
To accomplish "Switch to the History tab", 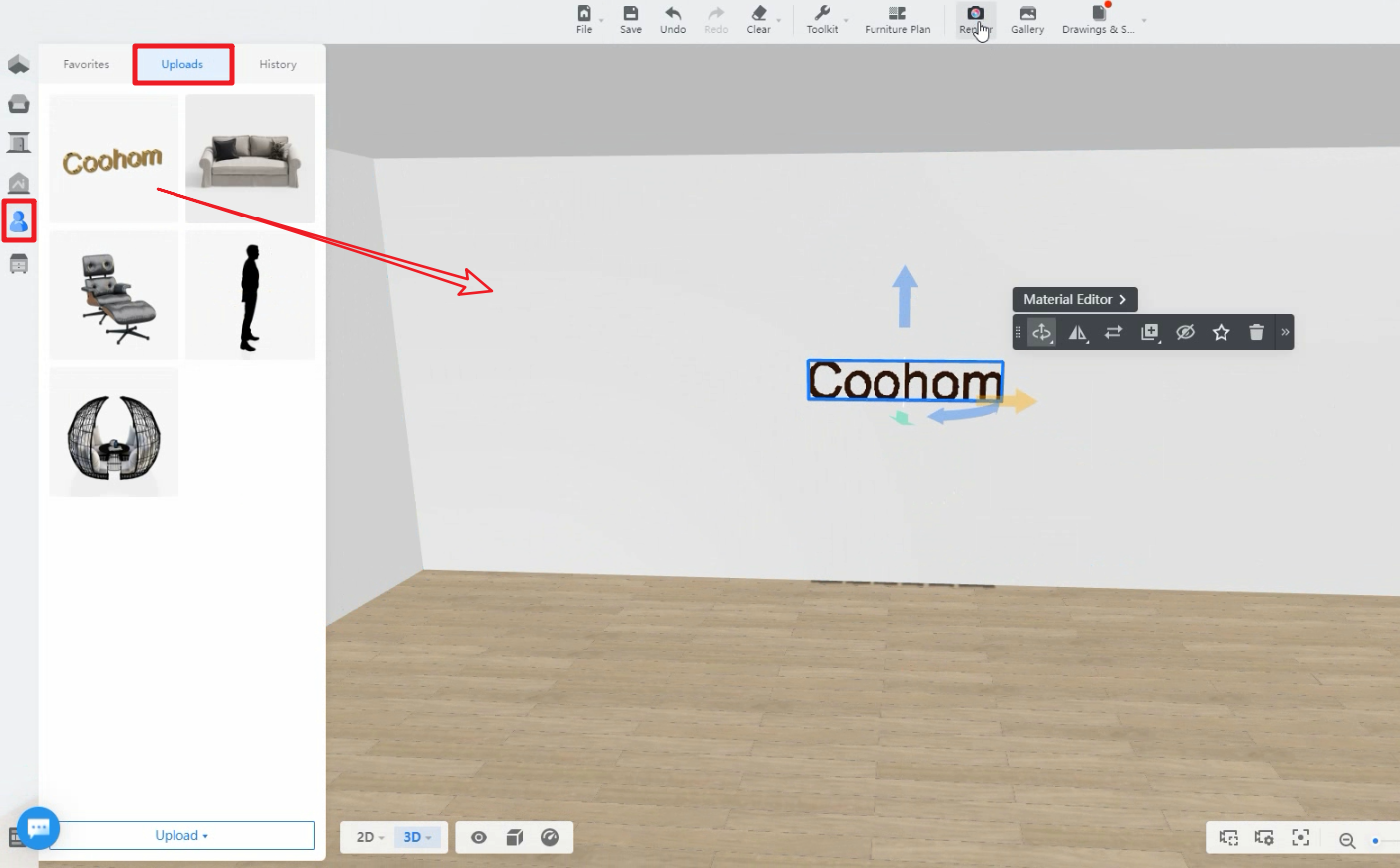I will tap(278, 65).
